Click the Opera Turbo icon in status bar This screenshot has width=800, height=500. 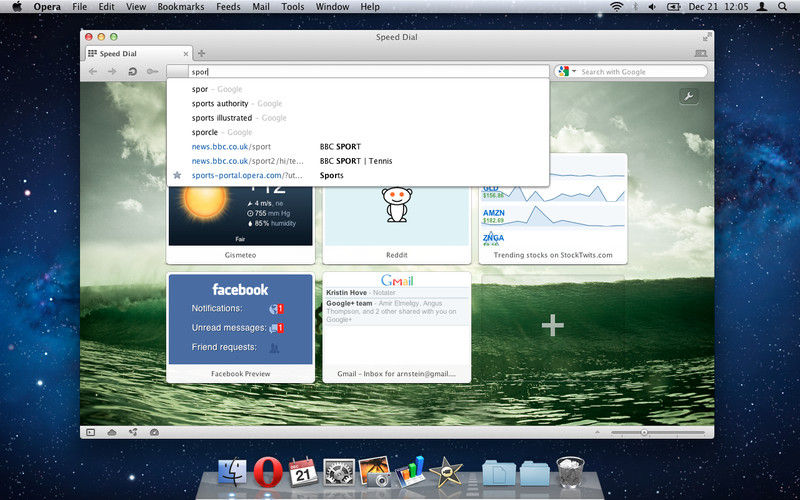153,432
